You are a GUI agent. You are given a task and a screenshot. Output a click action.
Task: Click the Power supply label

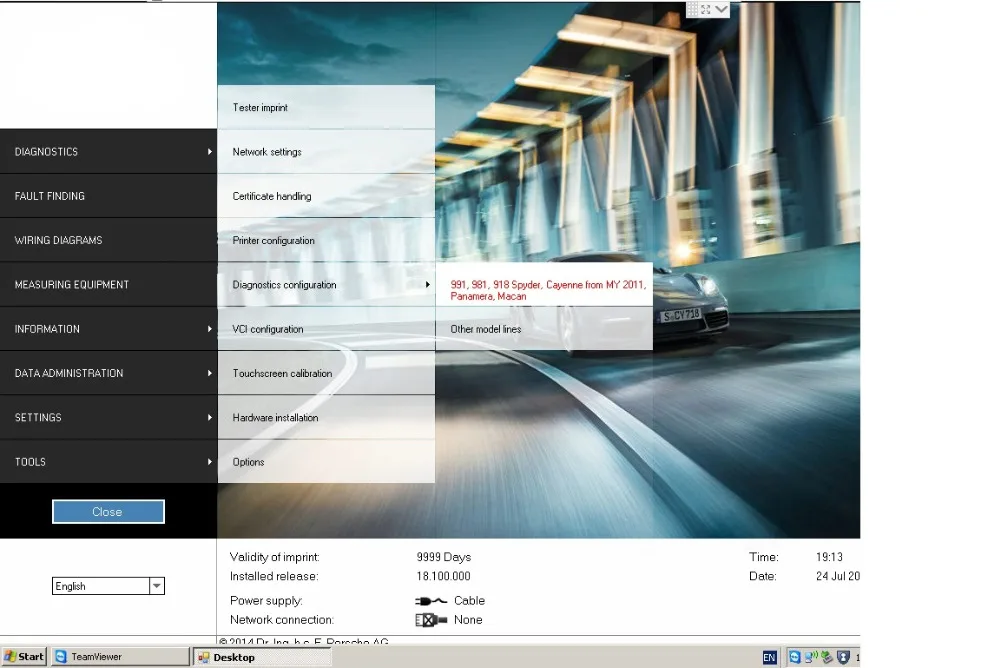(266, 601)
